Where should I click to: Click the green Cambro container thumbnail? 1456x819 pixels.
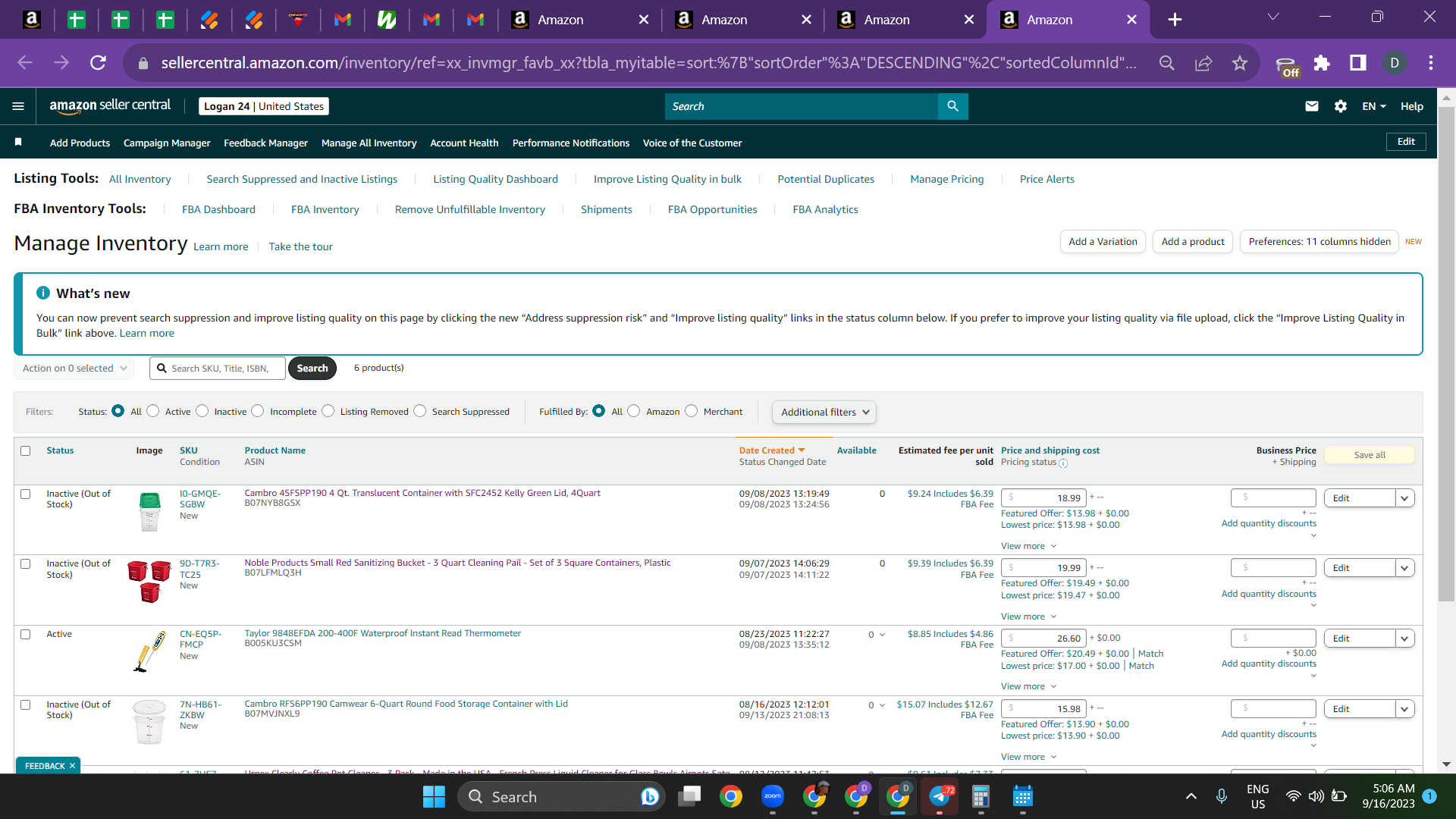tap(149, 512)
